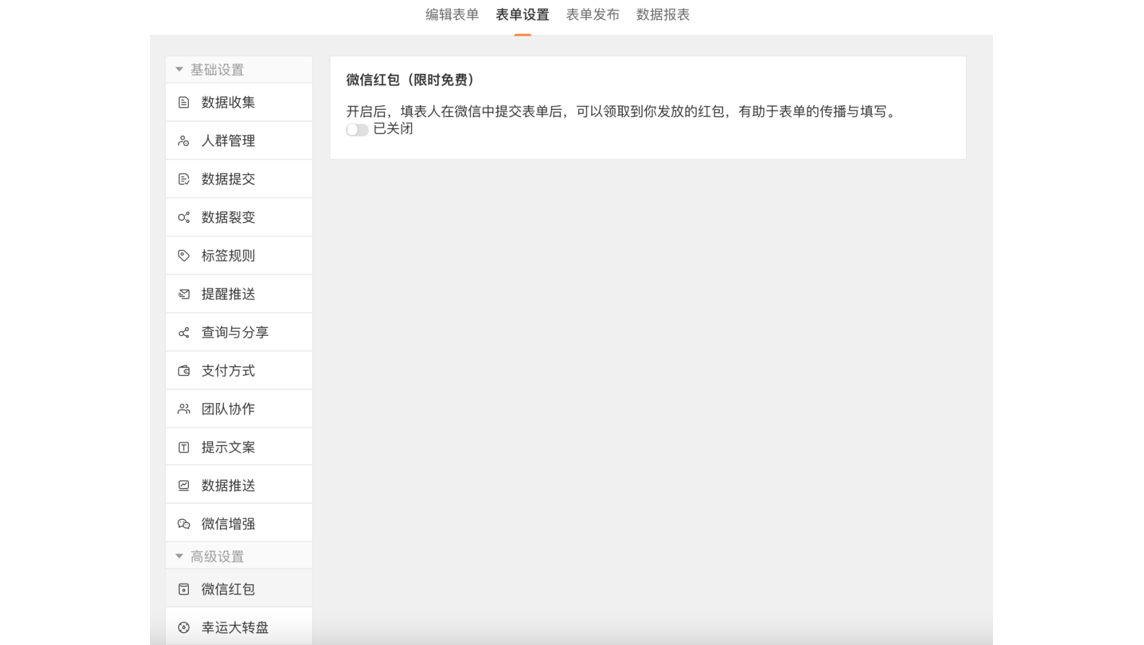The image size is (1144, 645).
Task: Click the description starting with 开启后
Action: click(622, 112)
